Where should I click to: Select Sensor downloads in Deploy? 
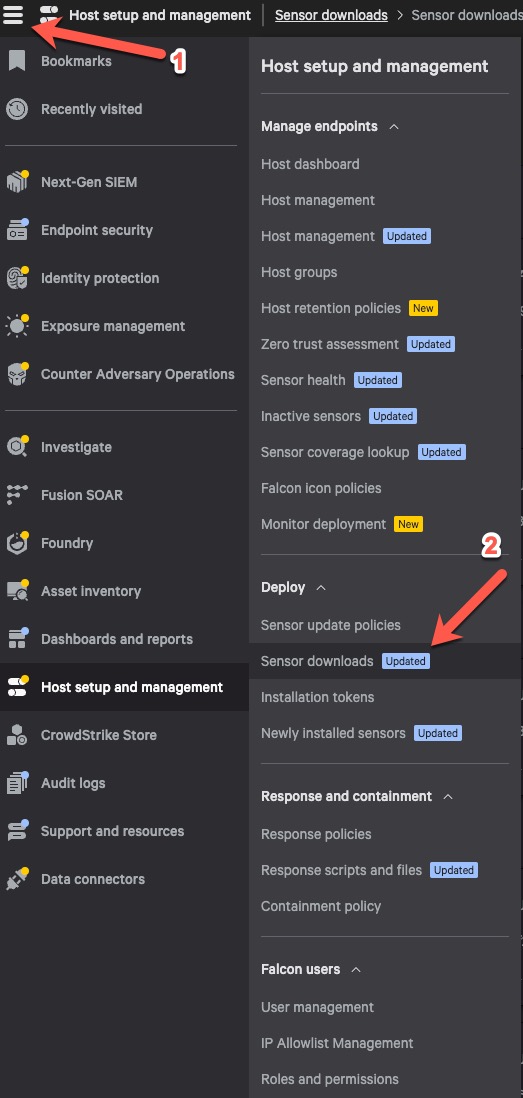click(317, 661)
